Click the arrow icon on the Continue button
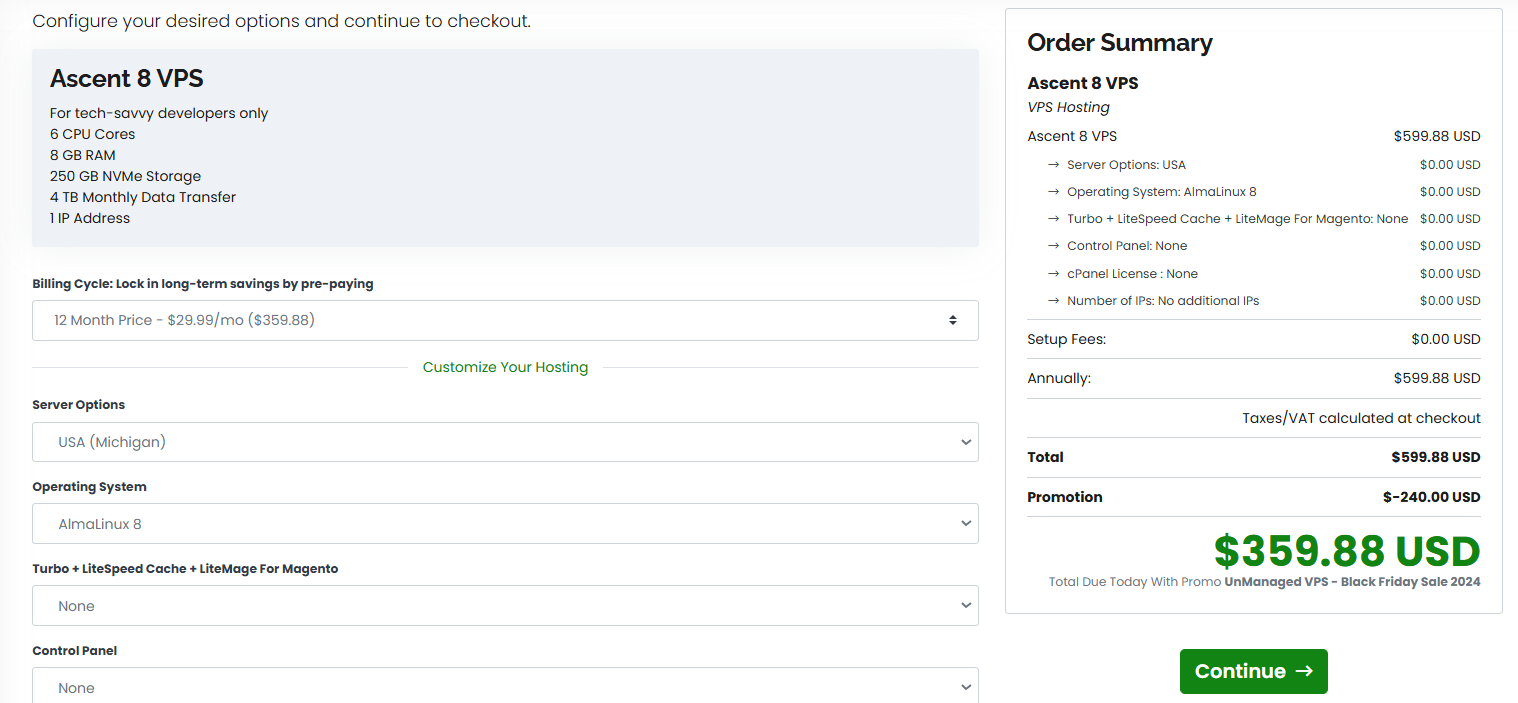The height and width of the screenshot is (703, 1518). pyautogui.click(x=1304, y=671)
